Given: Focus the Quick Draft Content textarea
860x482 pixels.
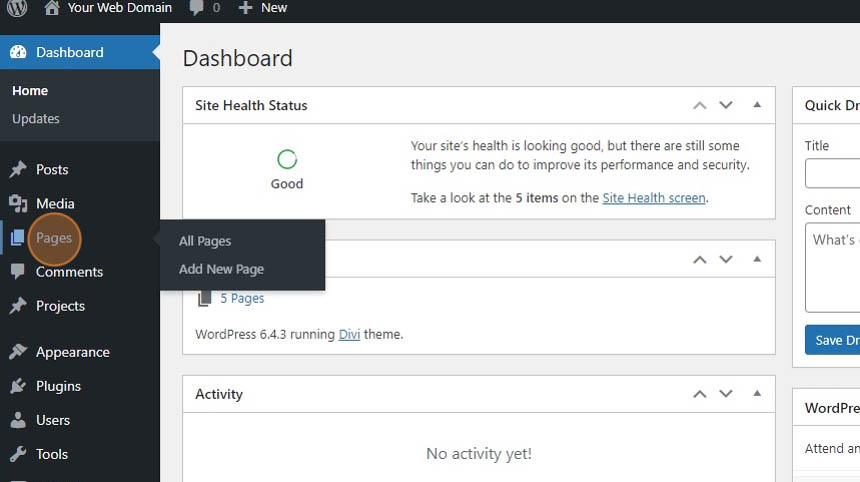Looking at the screenshot, I should [x=833, y=268].
